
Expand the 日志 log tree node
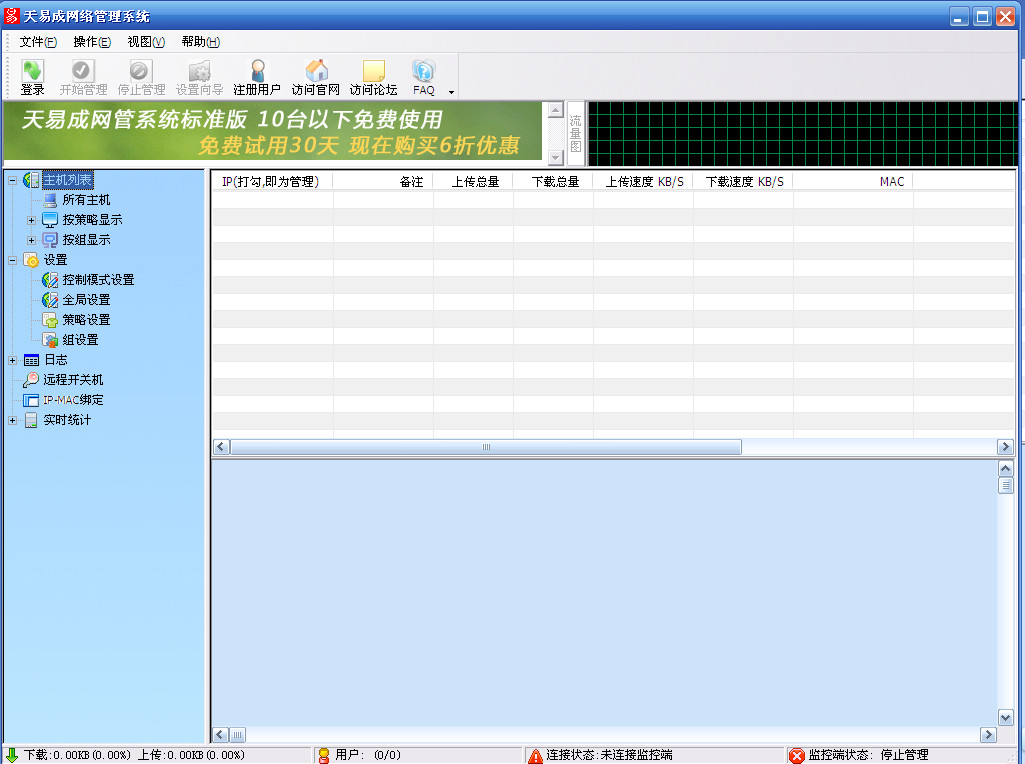pyautogui.click(x=12, y=360)
